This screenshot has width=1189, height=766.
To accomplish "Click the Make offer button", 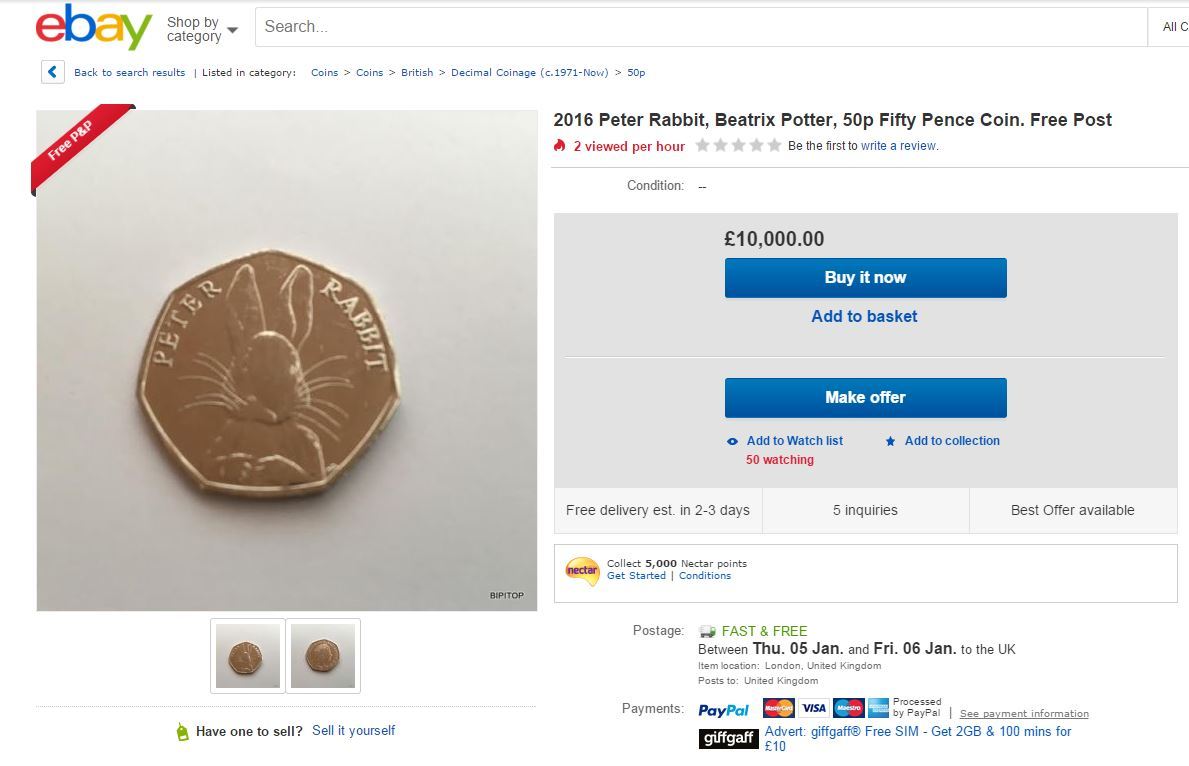I will pos(864,397).
